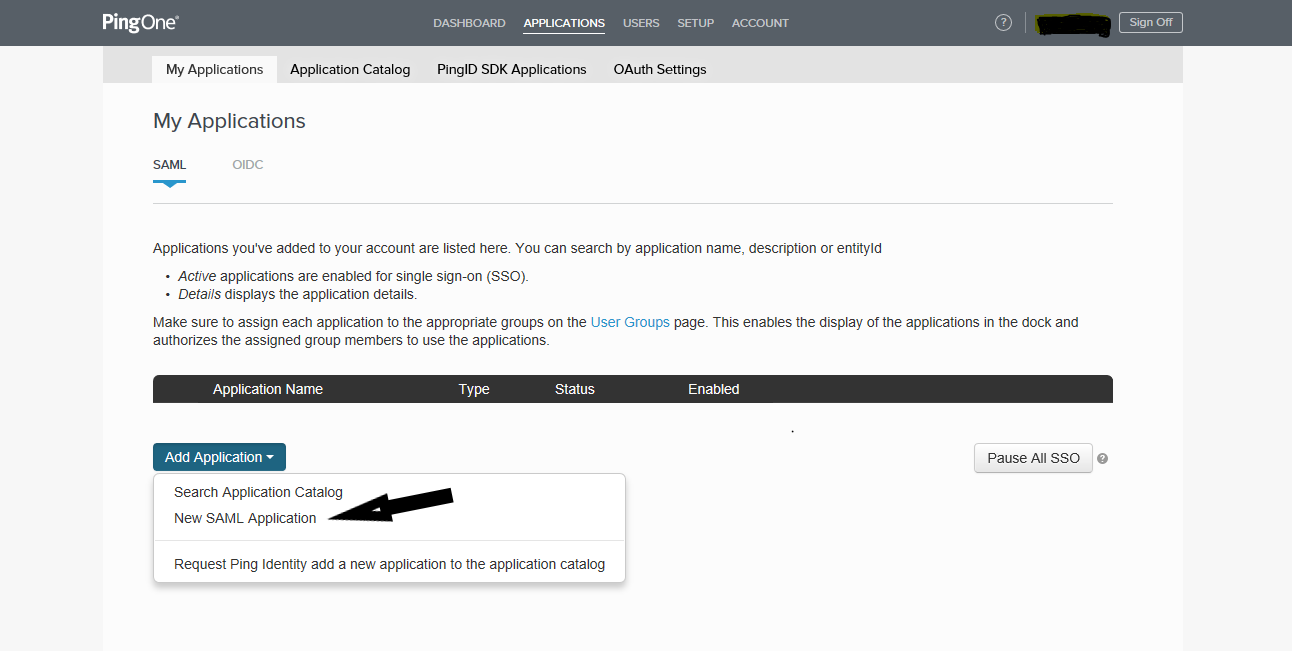The width and height of the screenshot is (1292, 651).
Task: Follow the User Groups link
Action: pos(630,322)
